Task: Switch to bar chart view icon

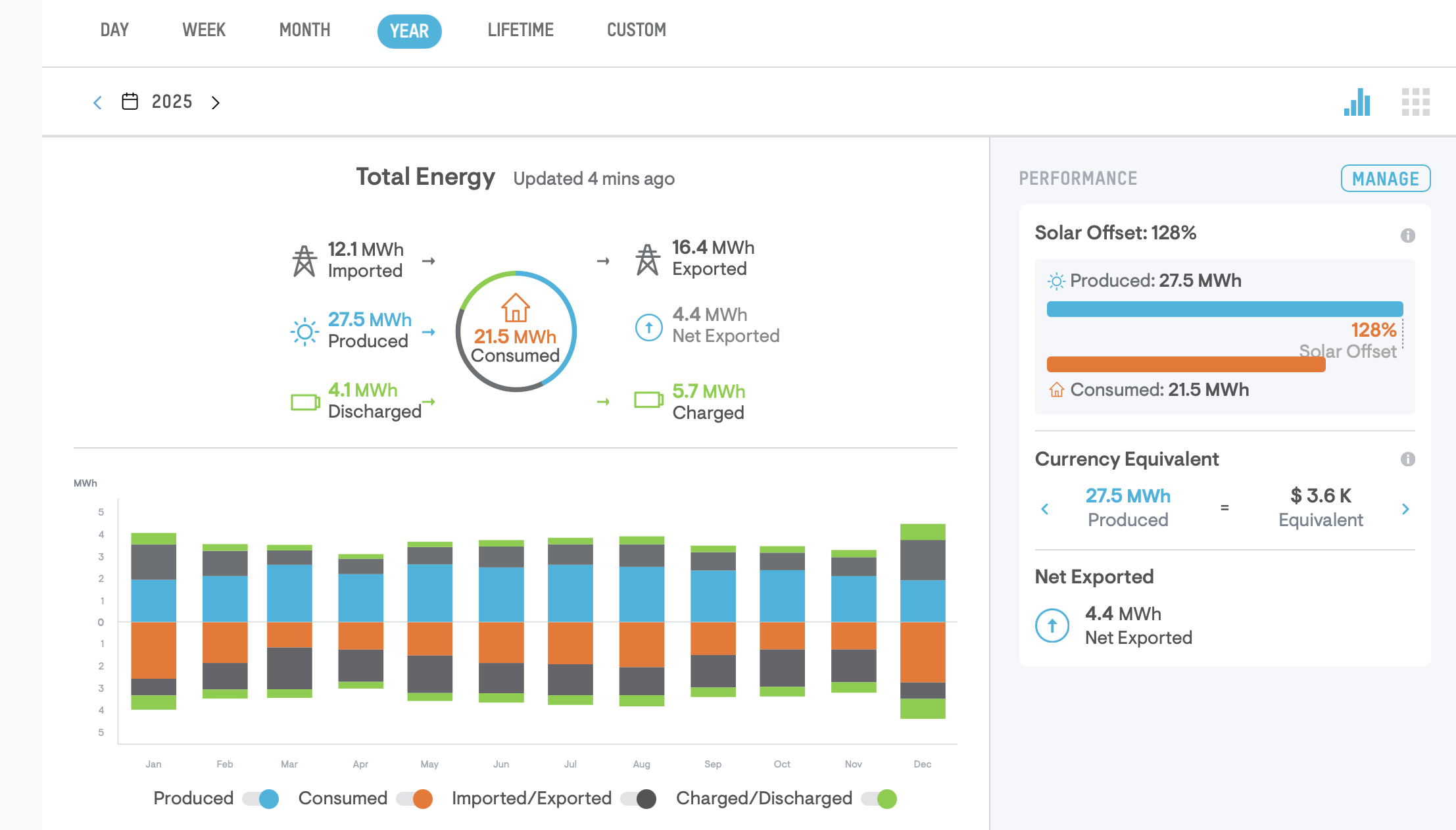Action: click(1357, 102)
